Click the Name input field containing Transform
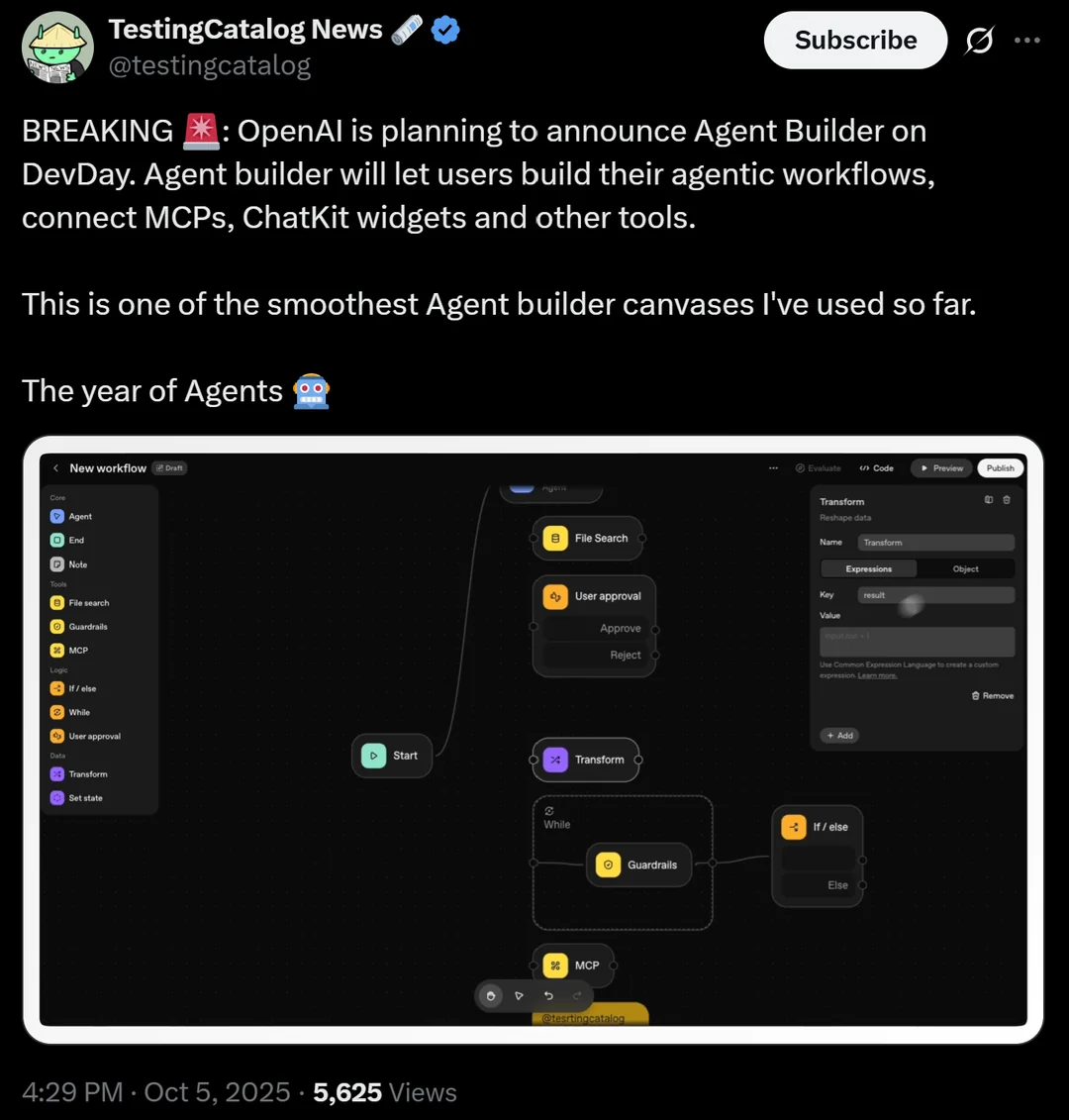1069x1120 pixels. coord(936,542)
